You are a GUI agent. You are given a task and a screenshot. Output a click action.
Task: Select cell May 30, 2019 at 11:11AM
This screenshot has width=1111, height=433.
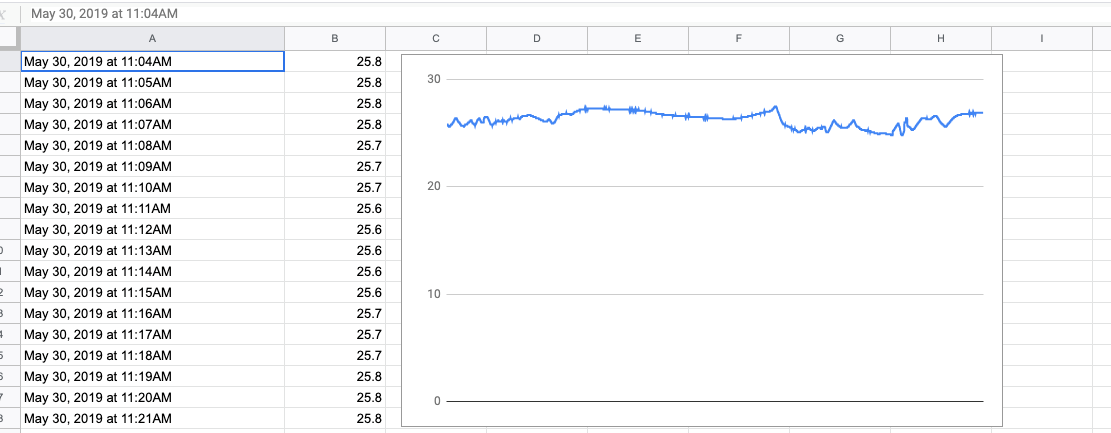(152, 208)
